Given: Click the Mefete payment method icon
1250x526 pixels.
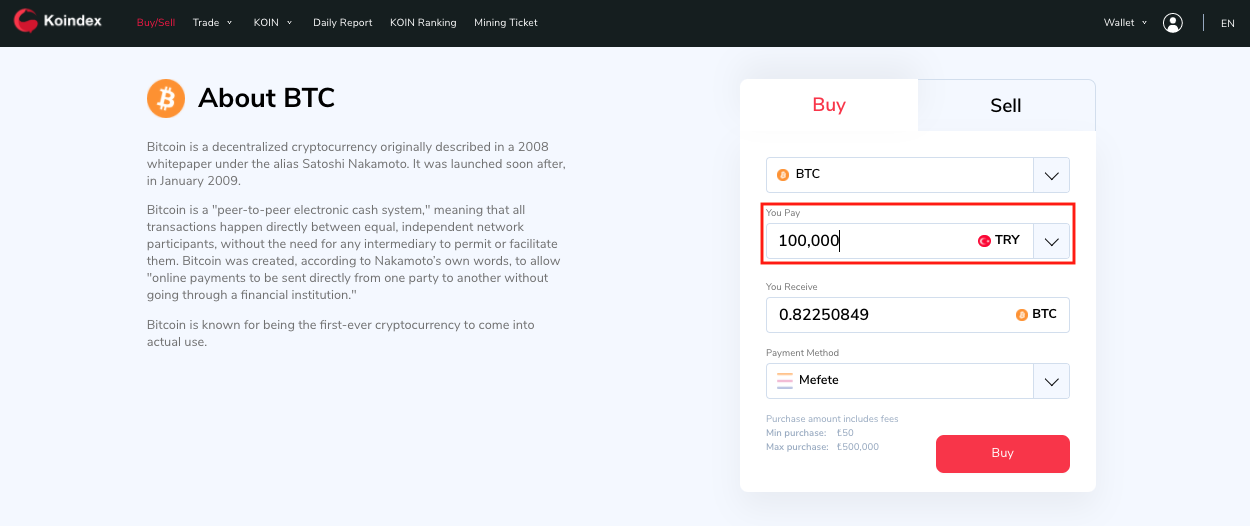Looking at the screenshot, I should point(785,381).
